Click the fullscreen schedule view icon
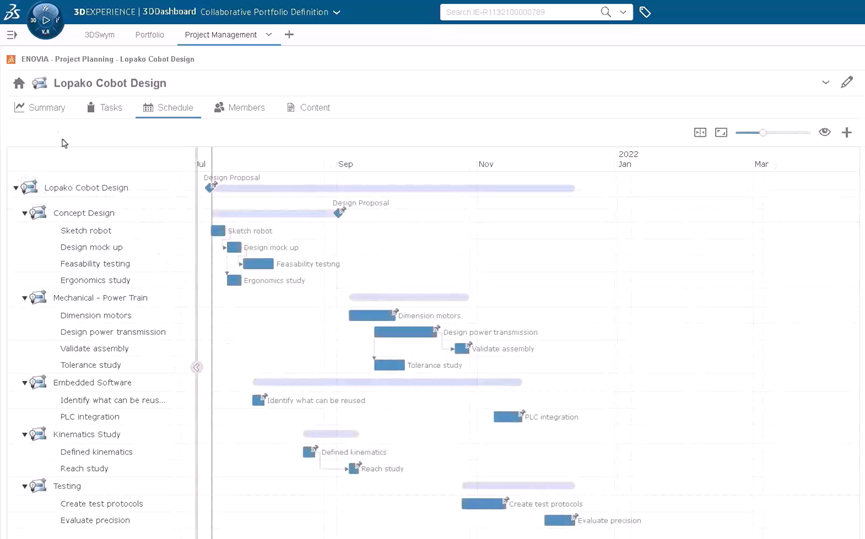865x539 pixels. [721, 132]
